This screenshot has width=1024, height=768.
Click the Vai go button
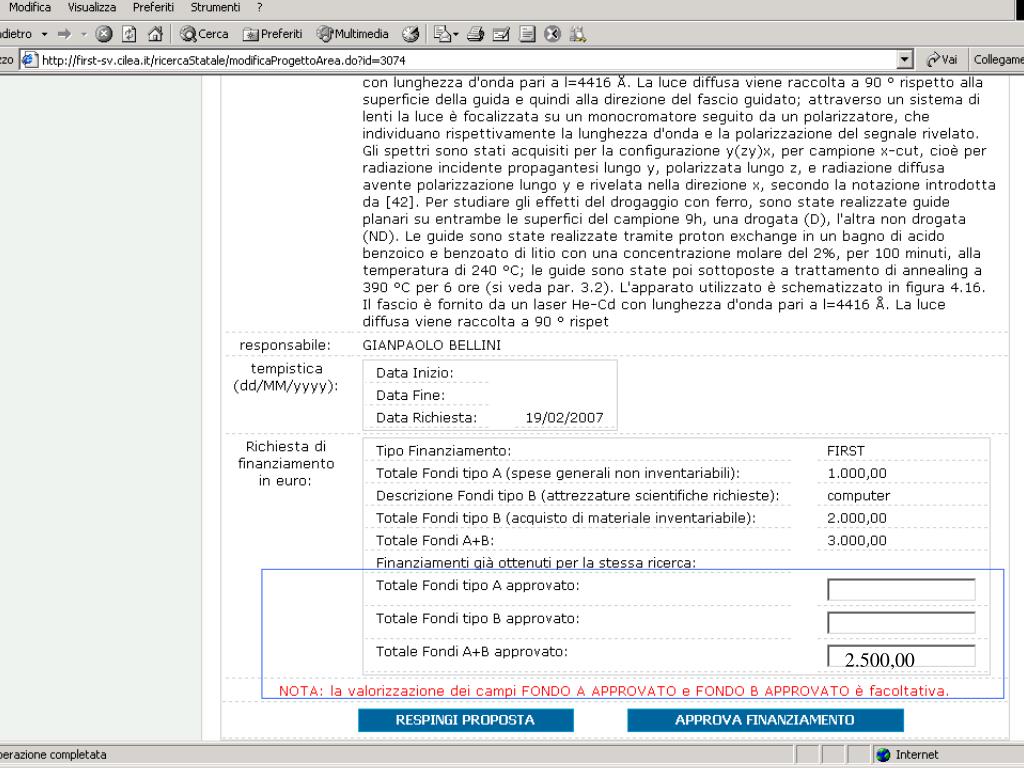pos(942,60)
